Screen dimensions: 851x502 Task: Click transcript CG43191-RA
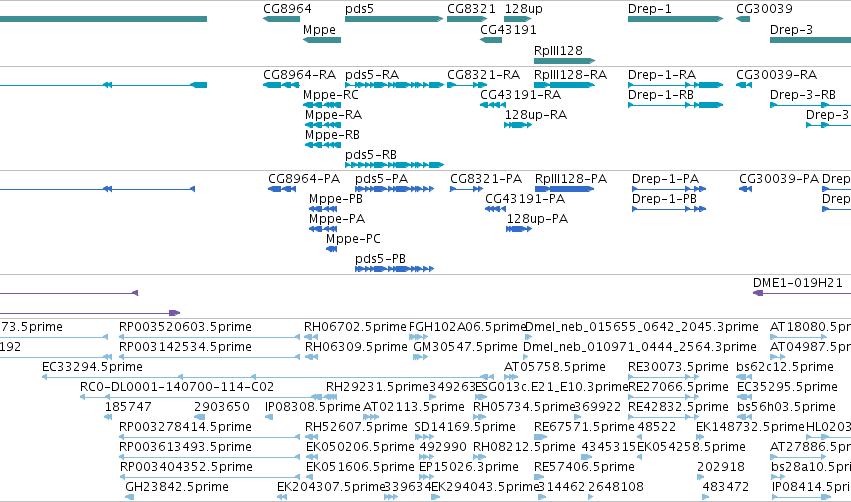pos(493,105)
